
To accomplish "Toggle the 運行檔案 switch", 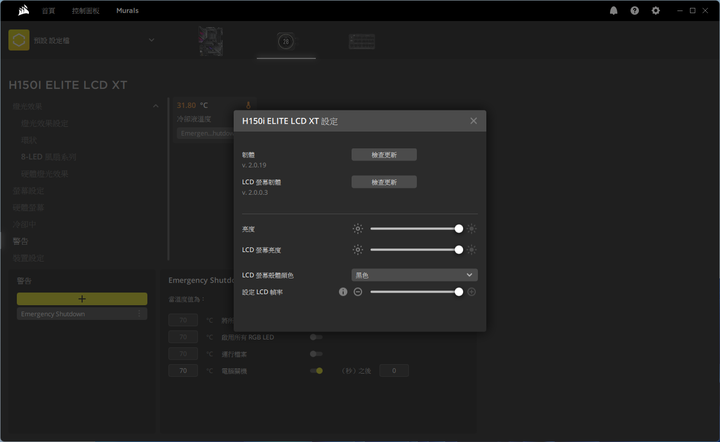I will click(316, 354).
